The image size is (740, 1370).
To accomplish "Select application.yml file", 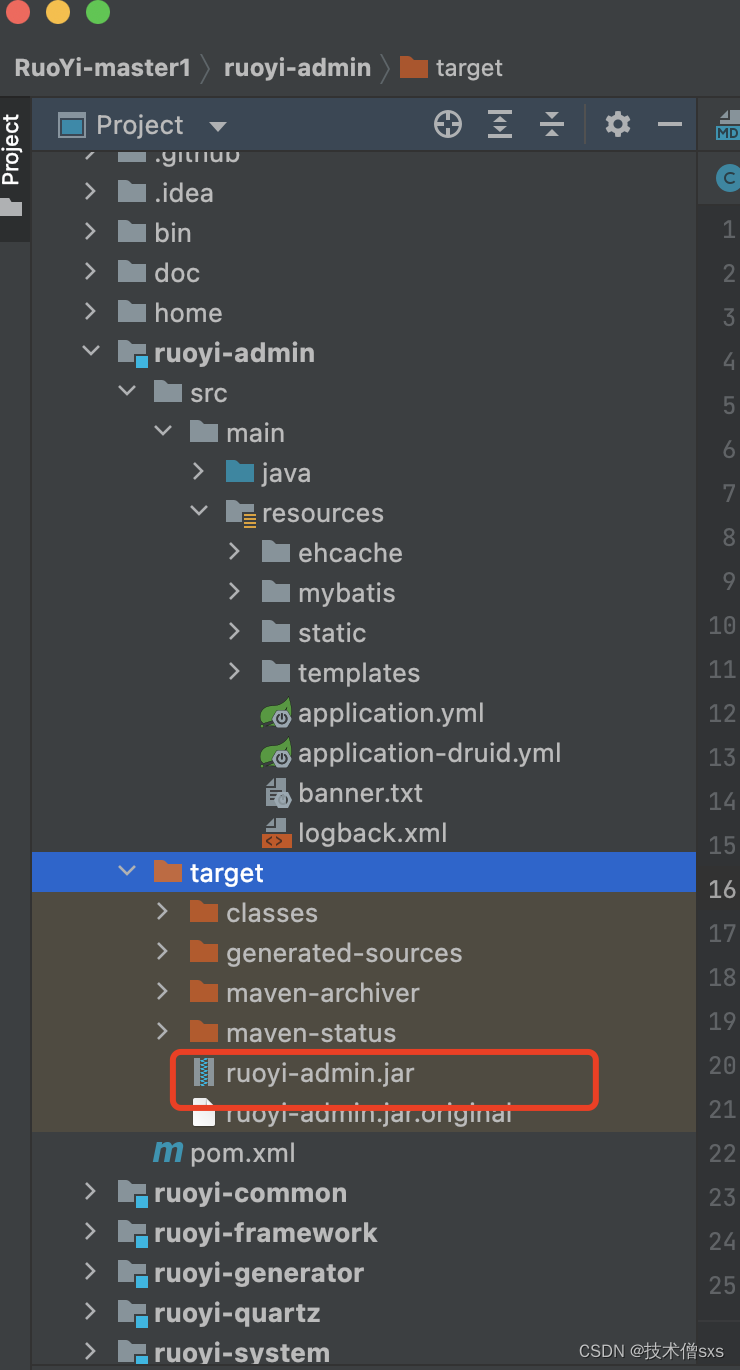I will (391, 713).
